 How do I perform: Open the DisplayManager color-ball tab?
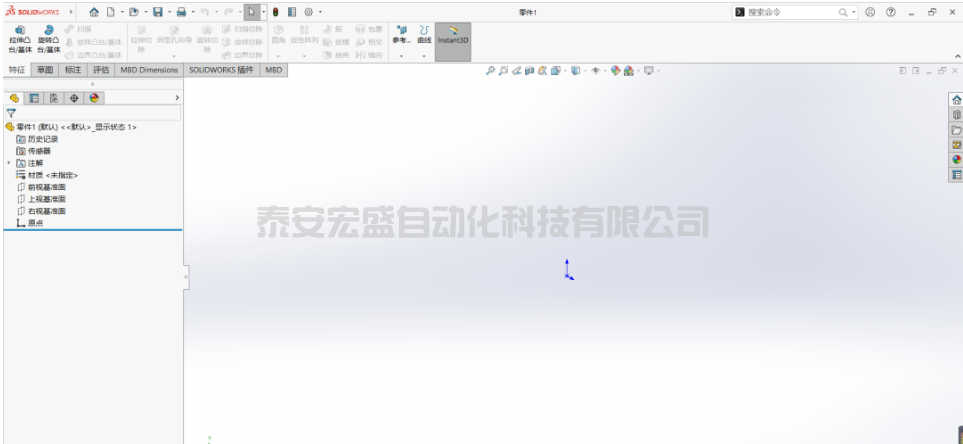pyautogui.click(x=94, y=98)
